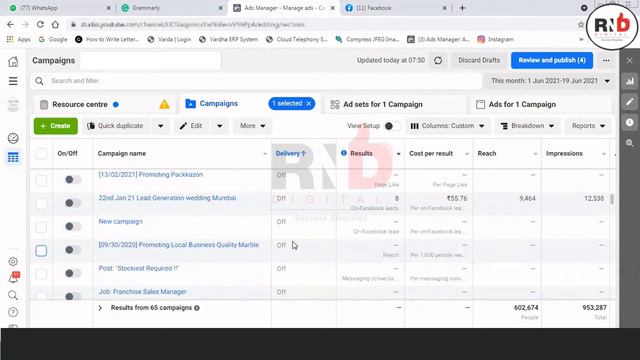Tick checkbox for Post: Stockiest Required row
640x360 pixels.
(x=41, y=274)
